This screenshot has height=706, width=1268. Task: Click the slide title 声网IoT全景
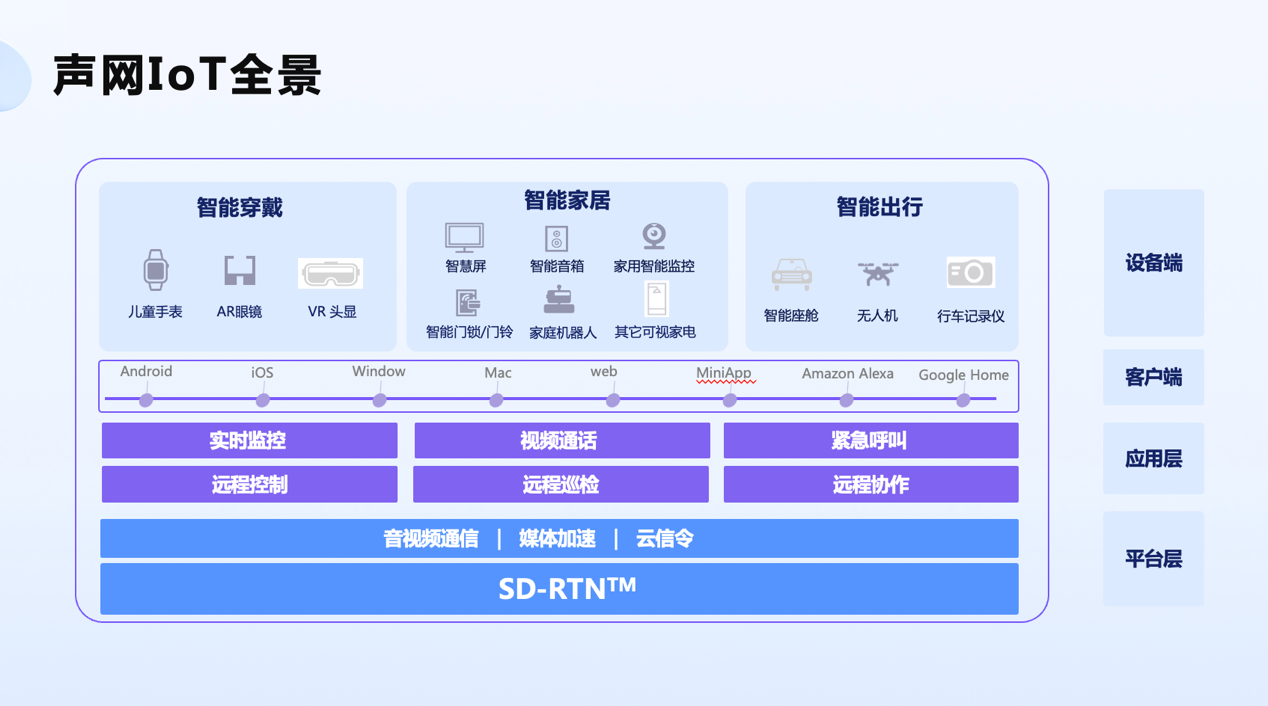[x=187, y=76]
